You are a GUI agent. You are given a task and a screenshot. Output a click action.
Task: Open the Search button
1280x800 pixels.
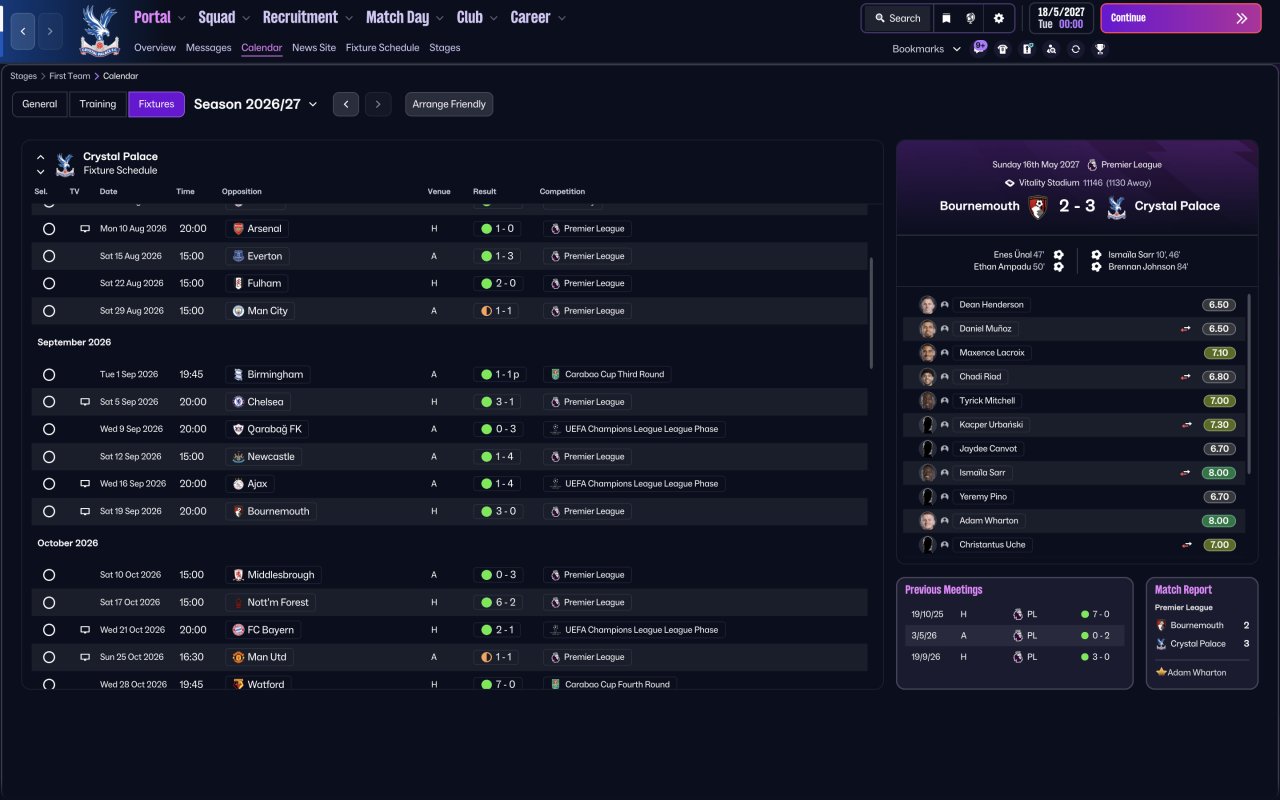pos(897,18)
